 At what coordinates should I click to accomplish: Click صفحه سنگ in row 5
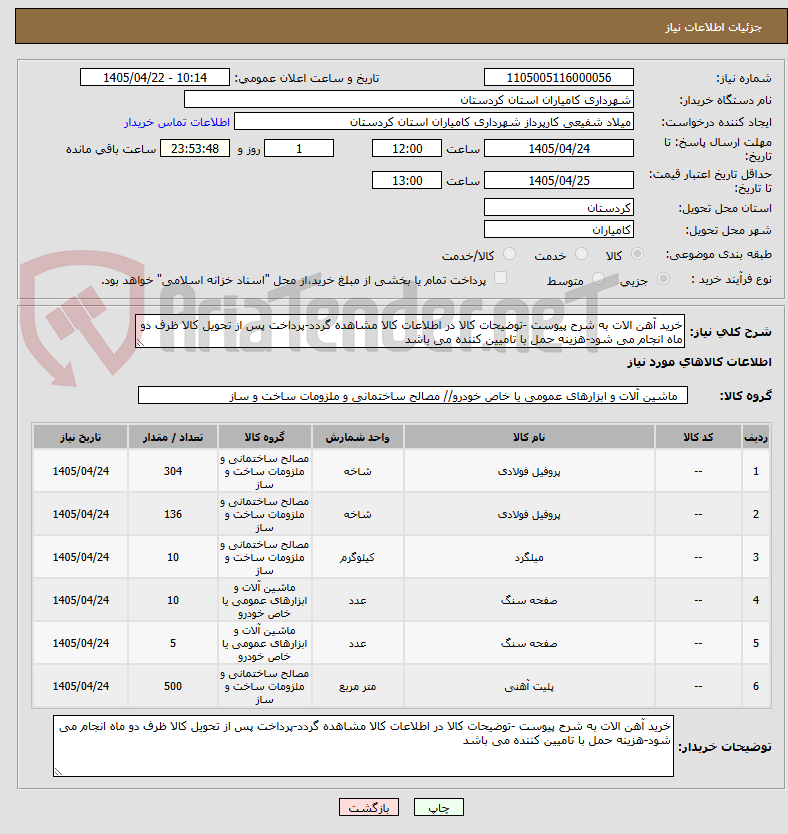[529, 643]
